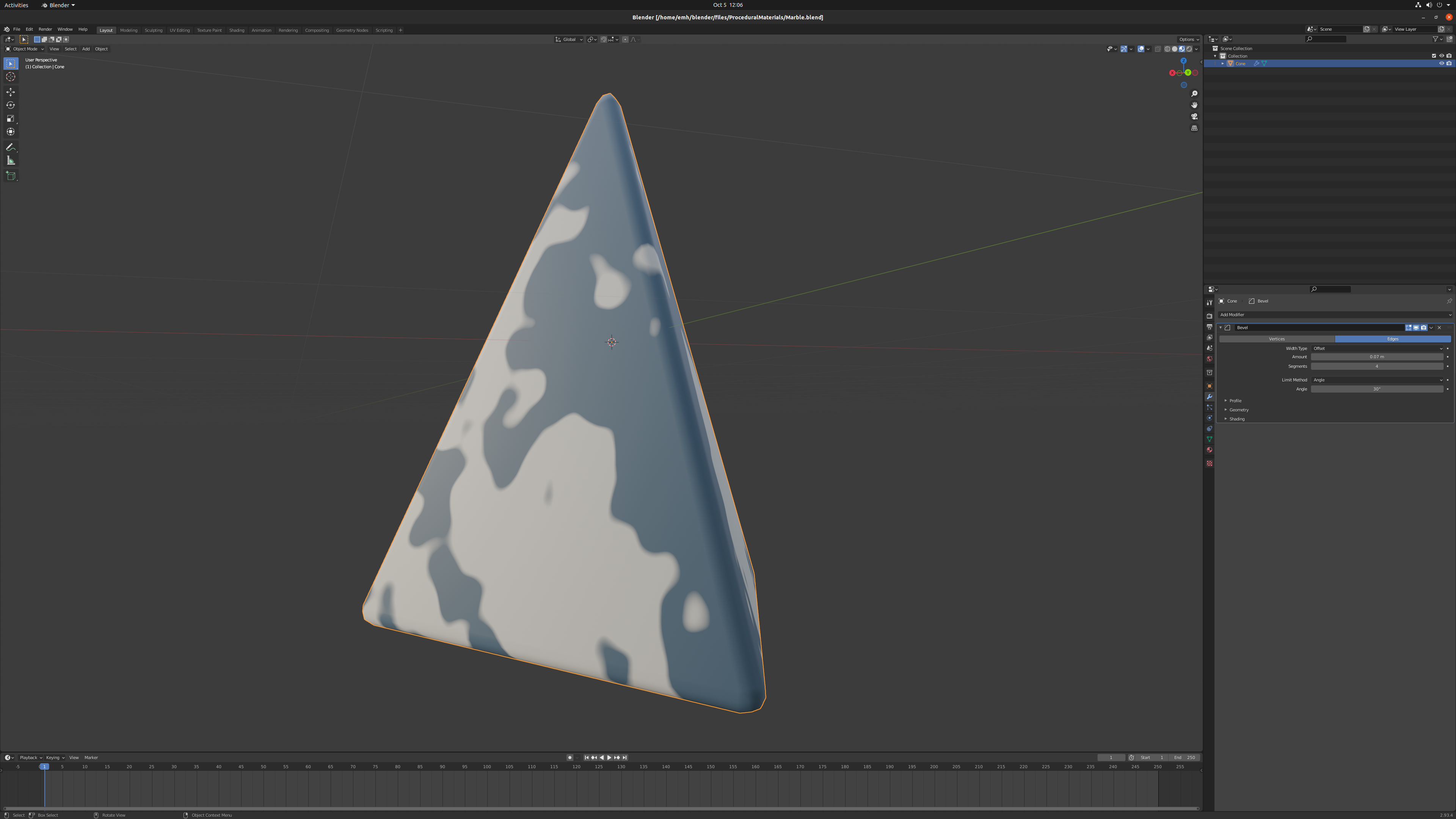This screenshot has height=819, width=1456.
Task: Open the File menu
Action: [16, 30]
